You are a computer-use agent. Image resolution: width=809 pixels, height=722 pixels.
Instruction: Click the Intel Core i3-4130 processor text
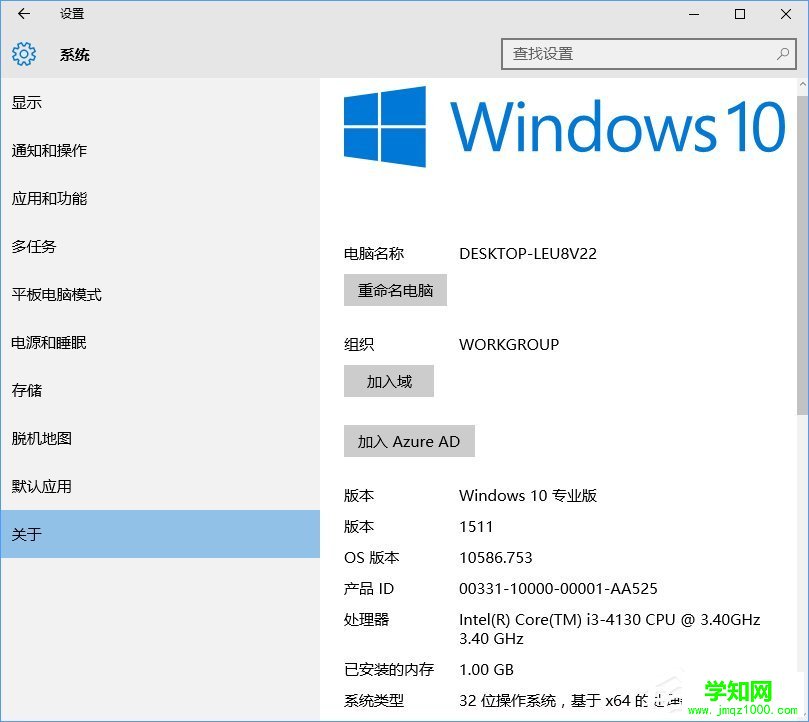point(610,629)
